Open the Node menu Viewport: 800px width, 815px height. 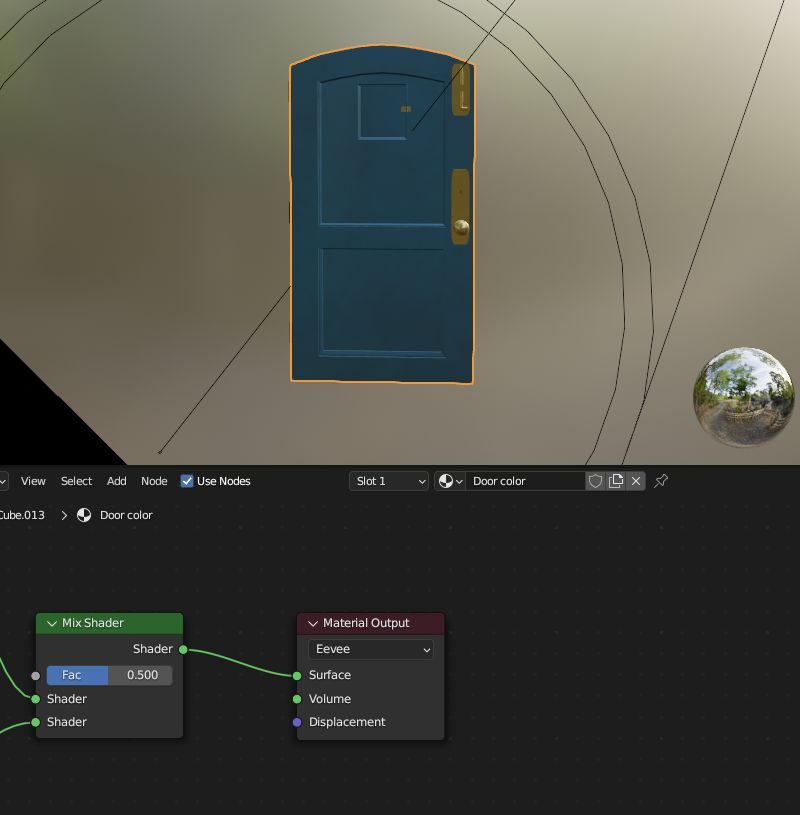coord(154,481)
